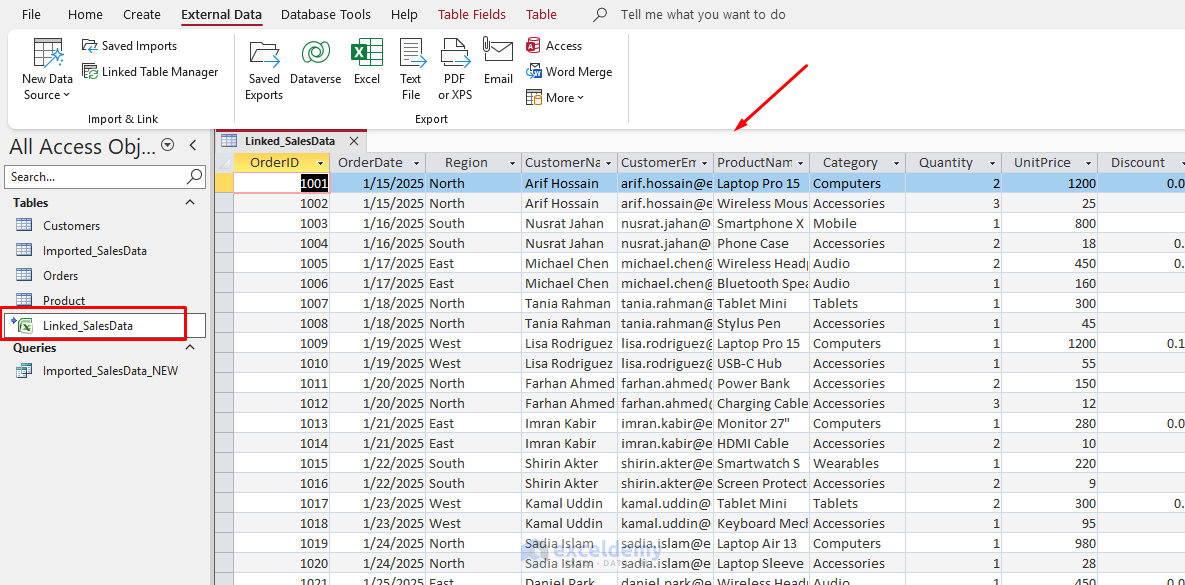Viewport: 1185px width, 585px height.
Task: Open the File menu
Action: (31, 14)
